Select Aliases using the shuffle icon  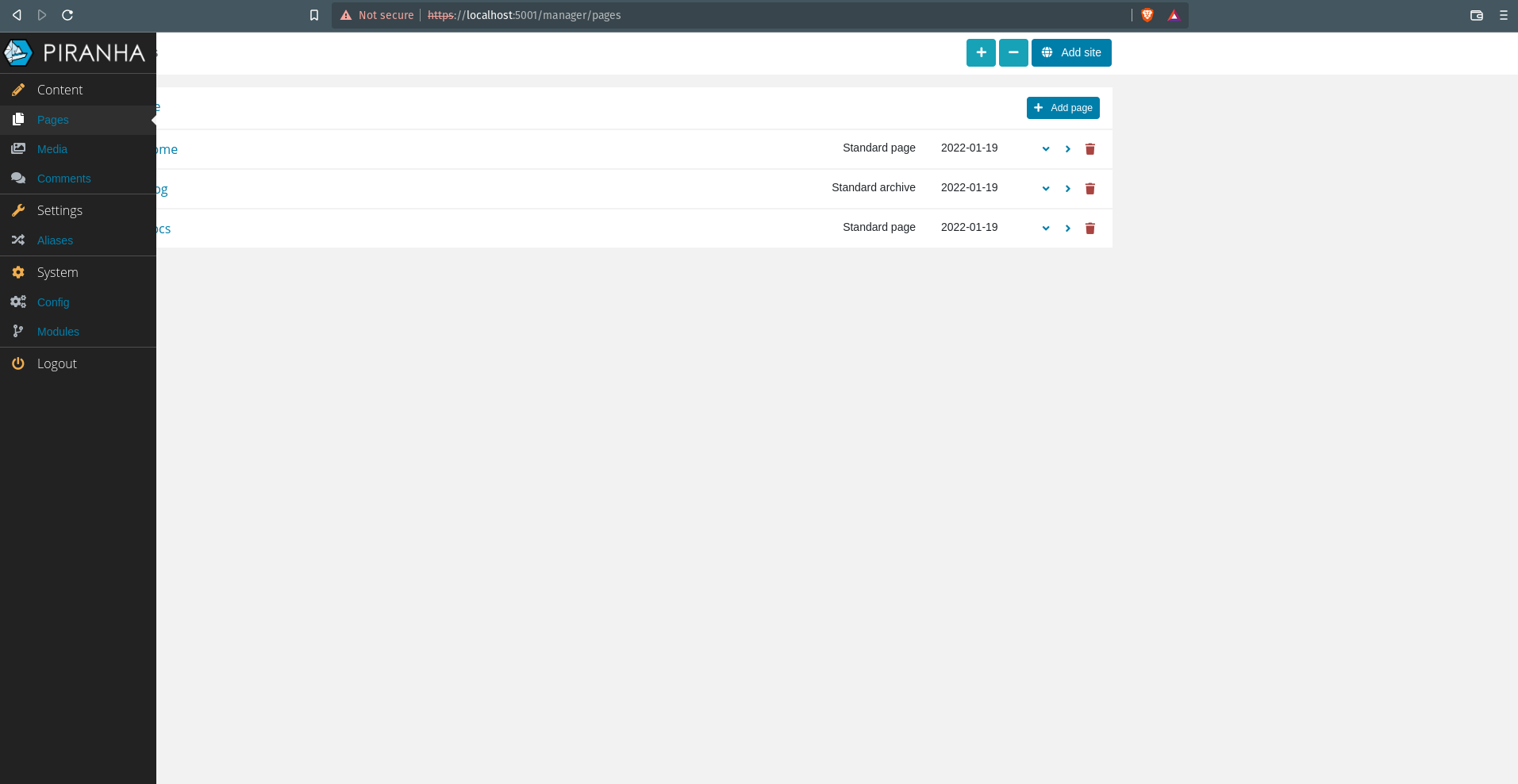pyautogui.click(x=17, y=240)
